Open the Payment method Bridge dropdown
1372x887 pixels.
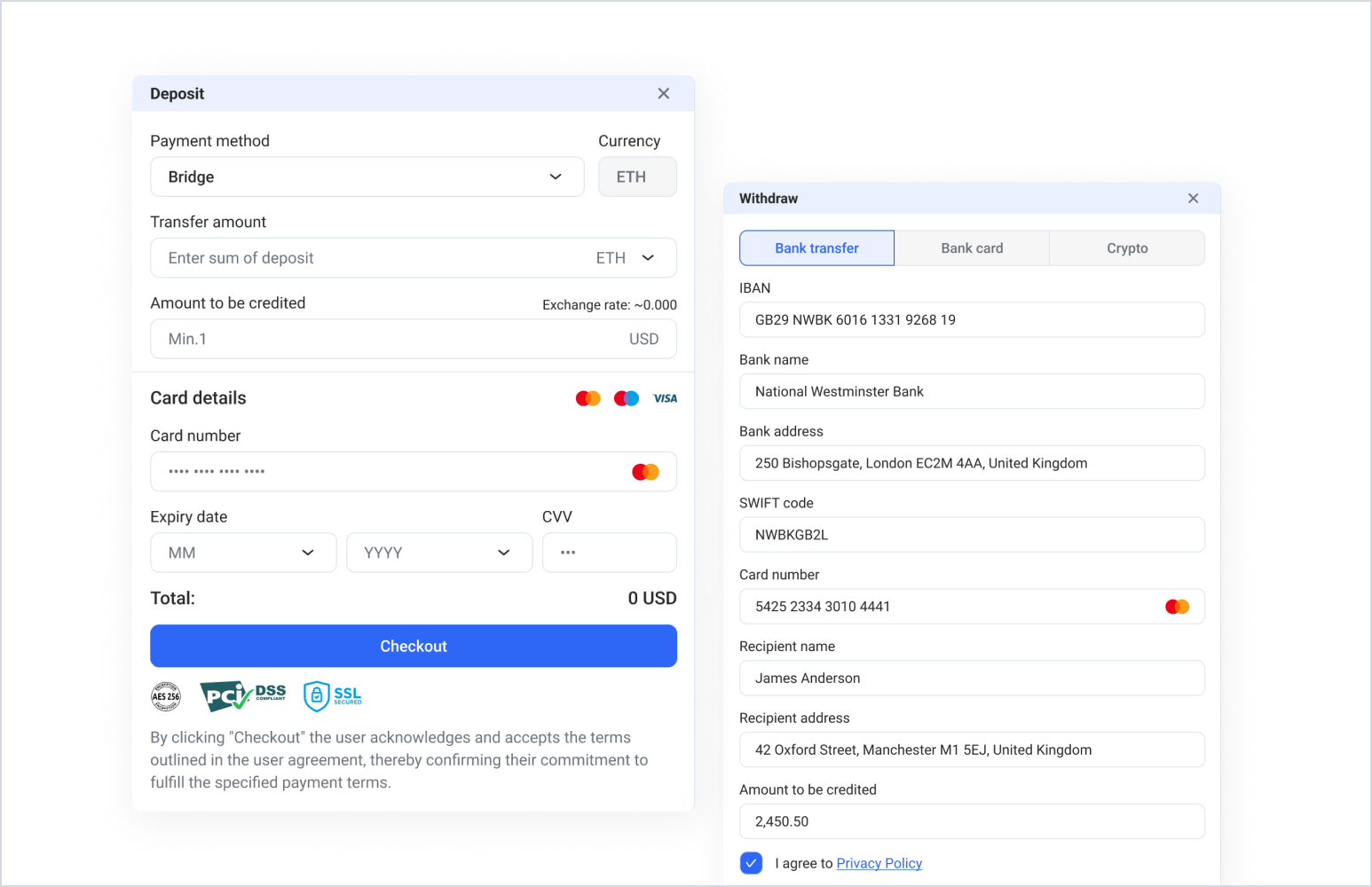[367, 177]
